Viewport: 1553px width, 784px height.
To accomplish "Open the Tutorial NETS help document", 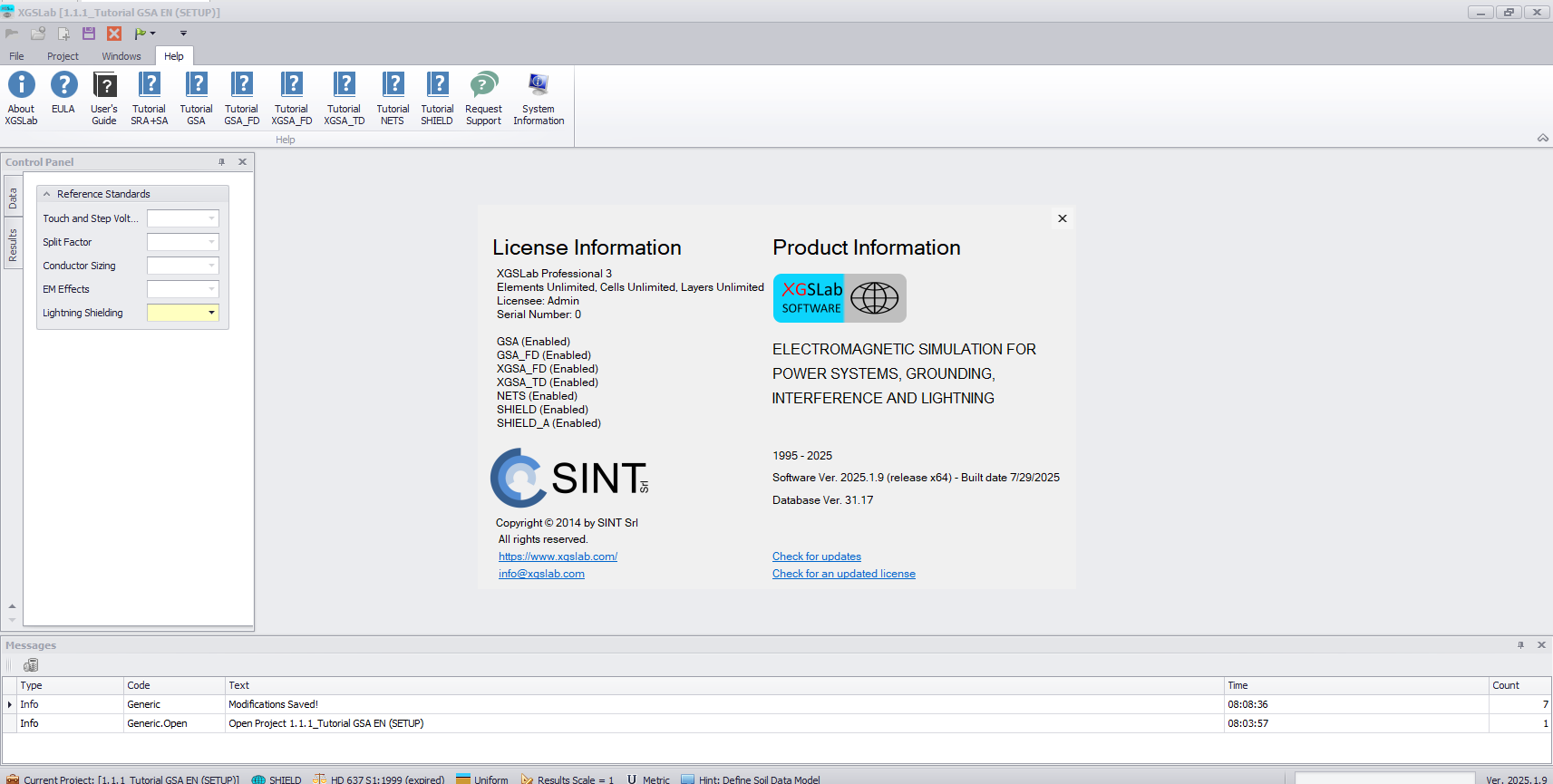I will click(393, 98).
